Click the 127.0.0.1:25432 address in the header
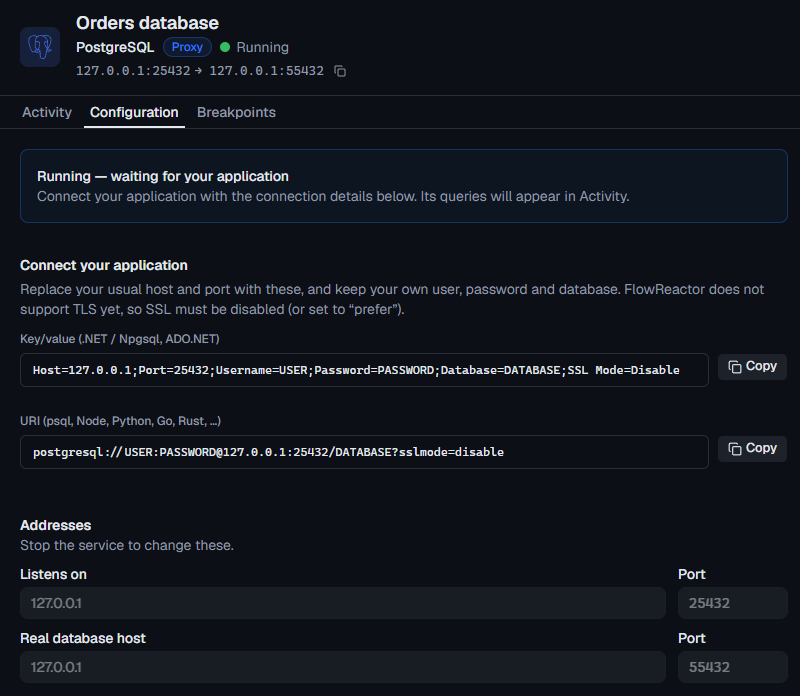The height and width of the screenshot is (696, 800). 133,71
